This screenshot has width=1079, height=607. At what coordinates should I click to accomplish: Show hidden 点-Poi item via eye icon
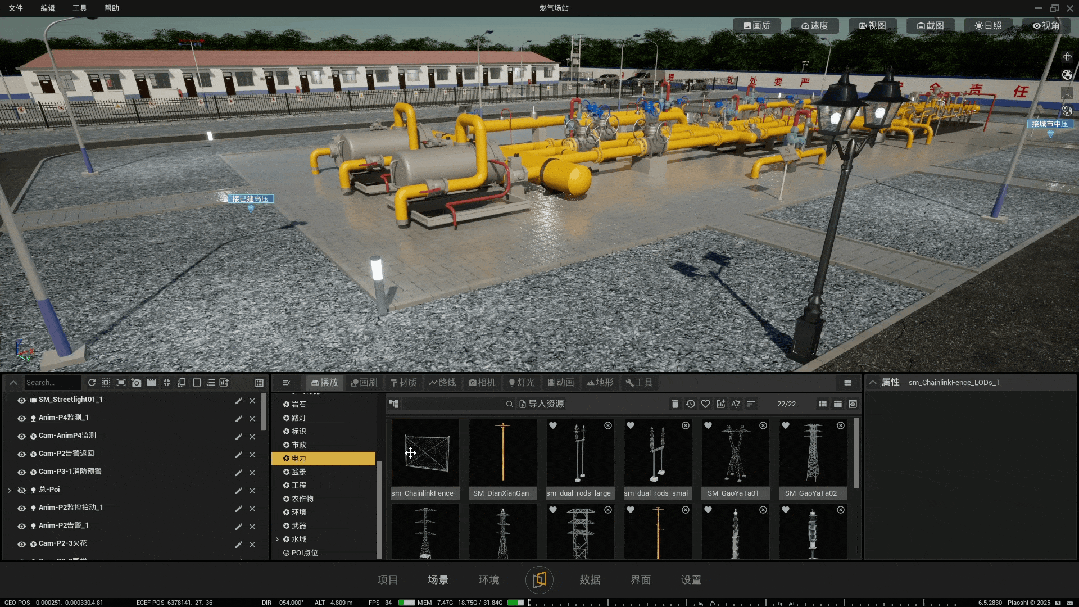coord(21,491)
